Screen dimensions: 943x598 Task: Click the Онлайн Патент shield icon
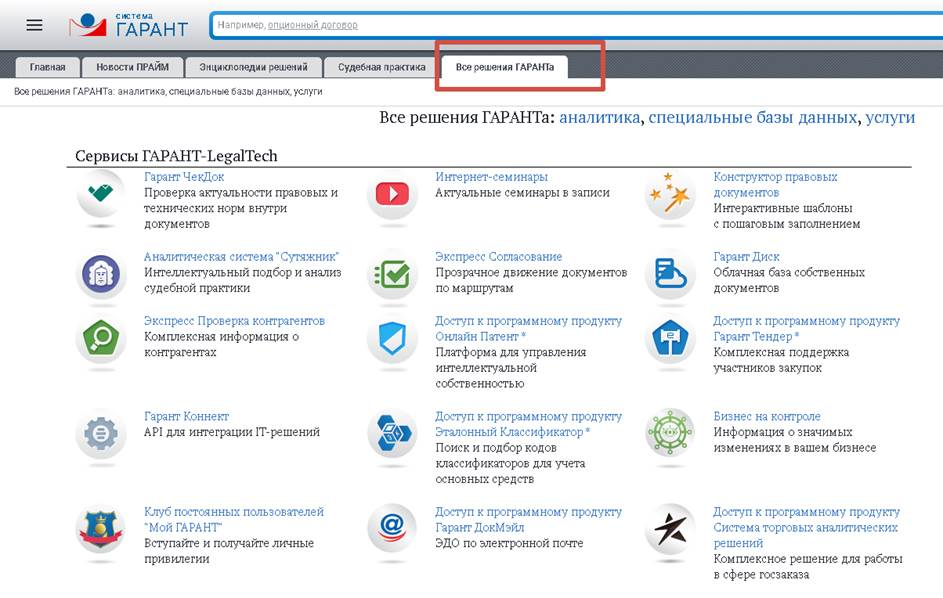click(x=392, y=338)
